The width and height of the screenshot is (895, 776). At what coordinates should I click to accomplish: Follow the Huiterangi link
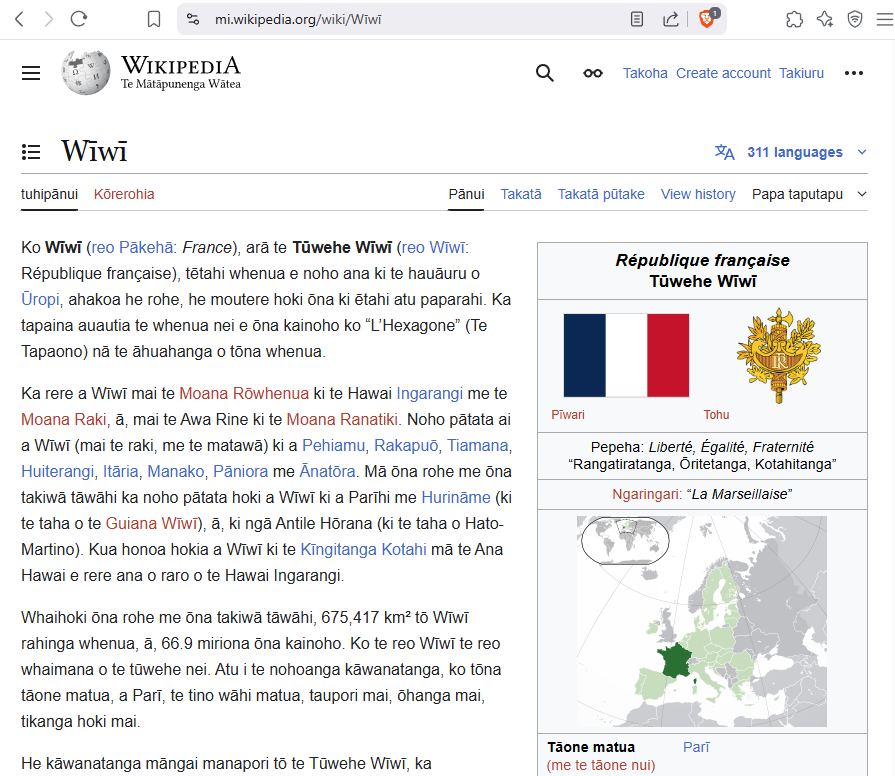click(x=58, y=472)
